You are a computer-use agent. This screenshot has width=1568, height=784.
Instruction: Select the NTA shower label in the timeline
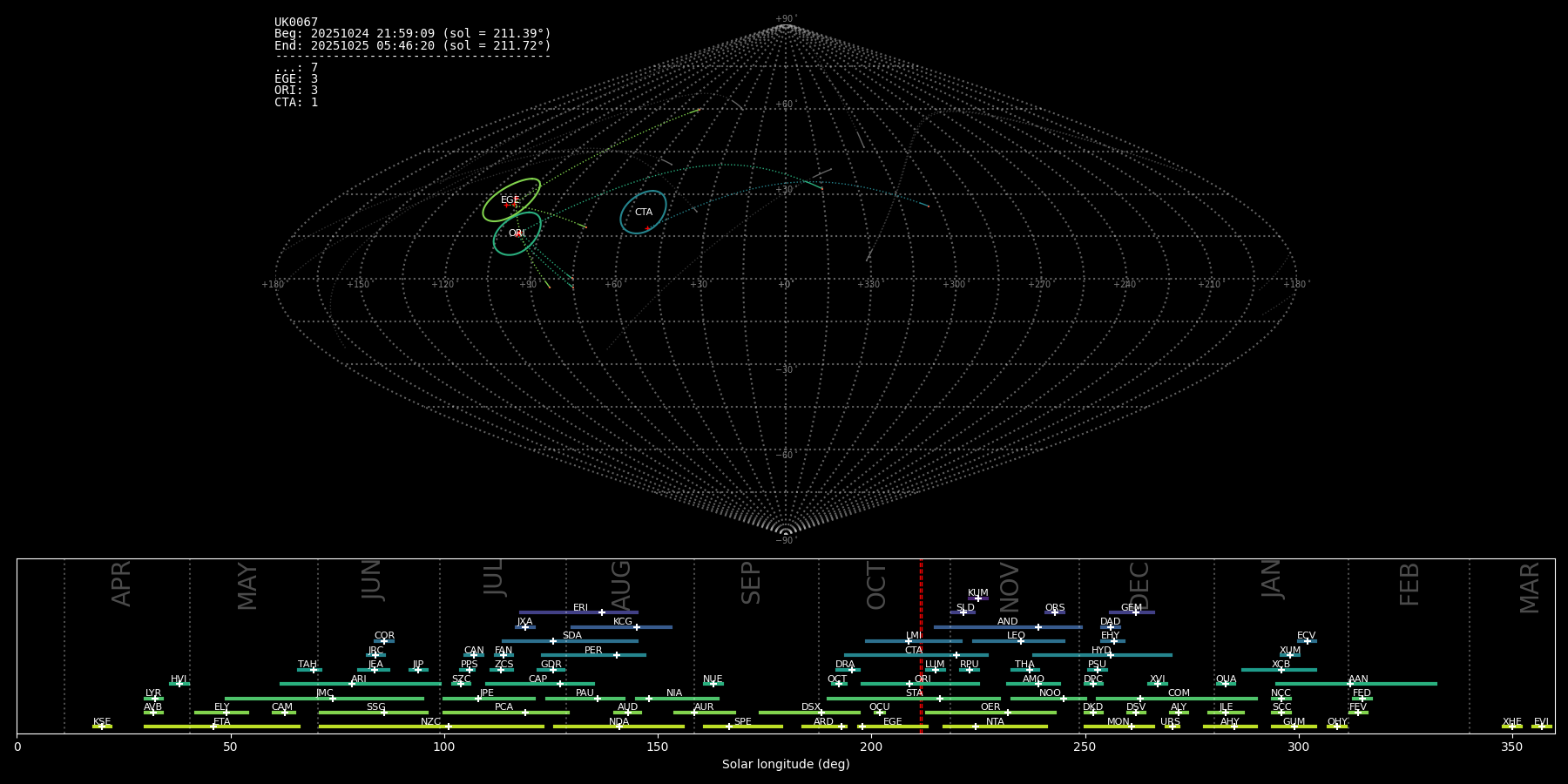(995, 722)
